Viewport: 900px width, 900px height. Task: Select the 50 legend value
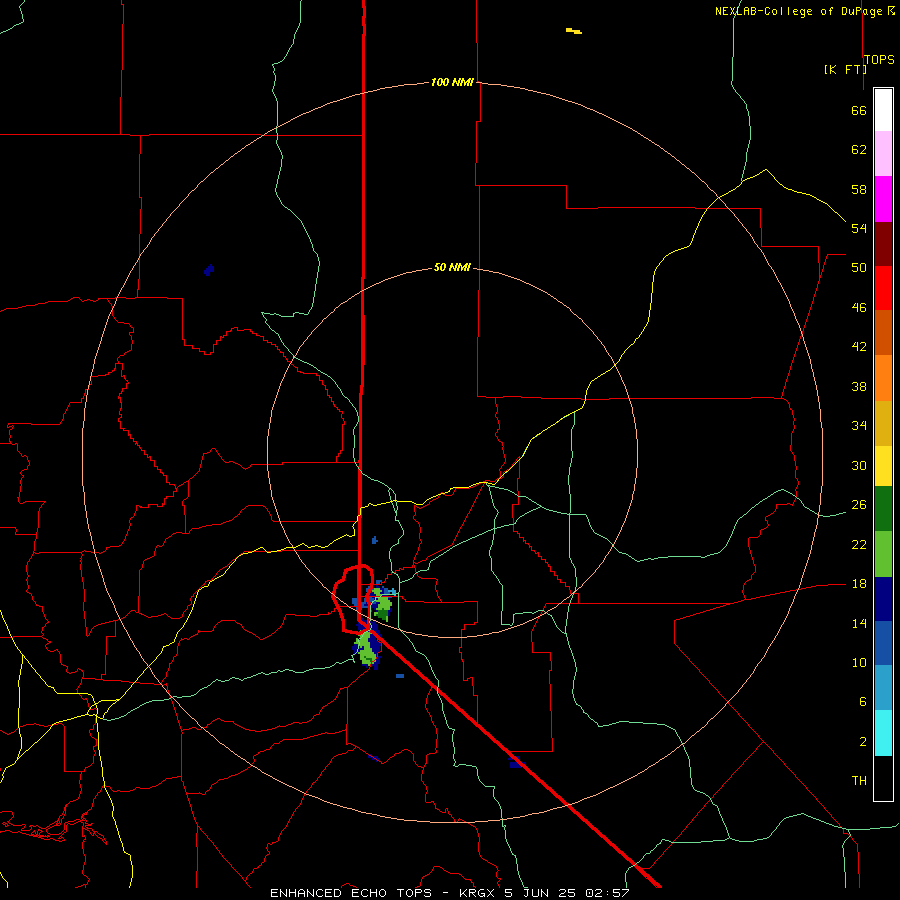(x=859, y=267)
